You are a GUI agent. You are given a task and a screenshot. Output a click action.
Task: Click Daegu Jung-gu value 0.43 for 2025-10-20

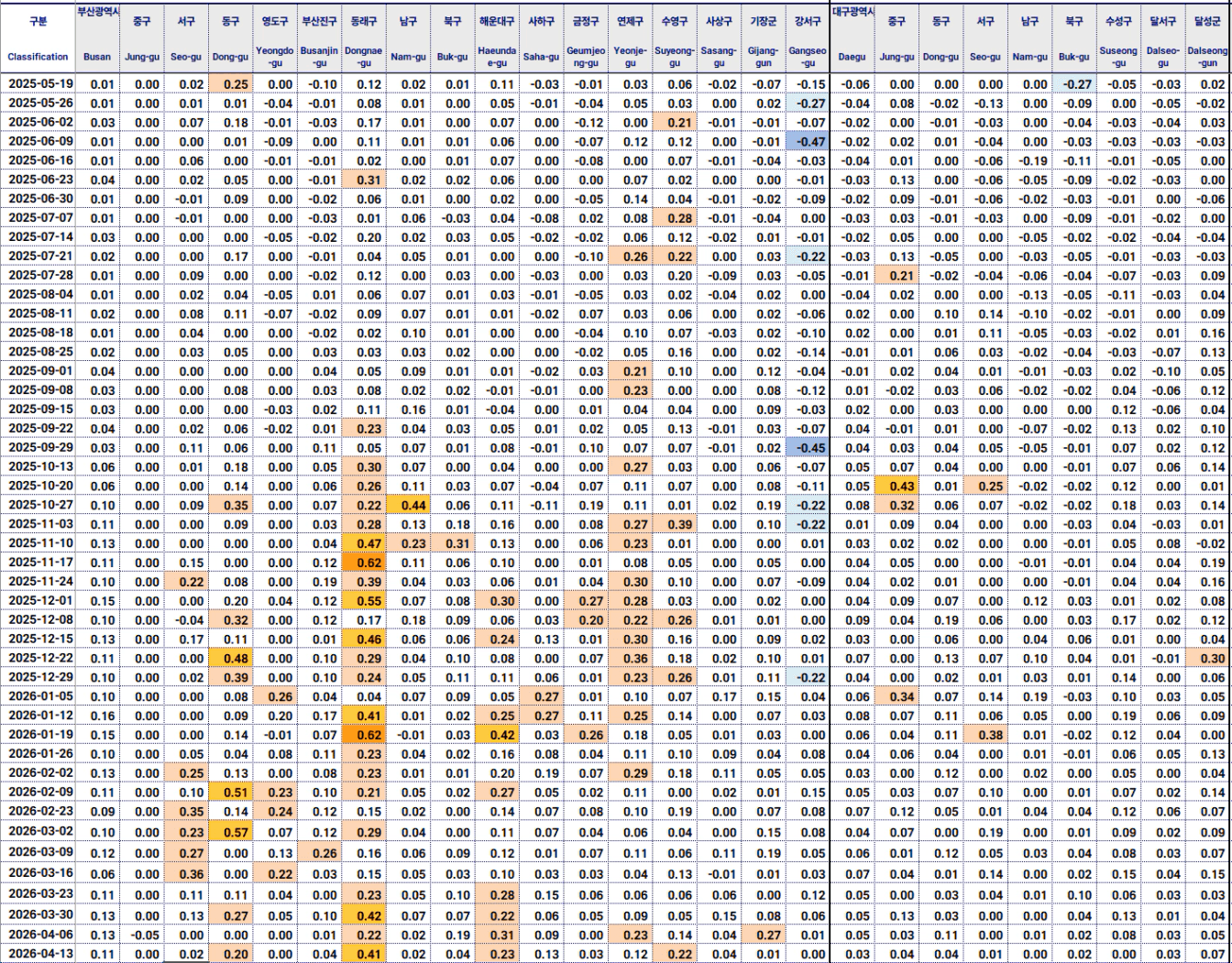pyautogui.click(x=896, y=487)
